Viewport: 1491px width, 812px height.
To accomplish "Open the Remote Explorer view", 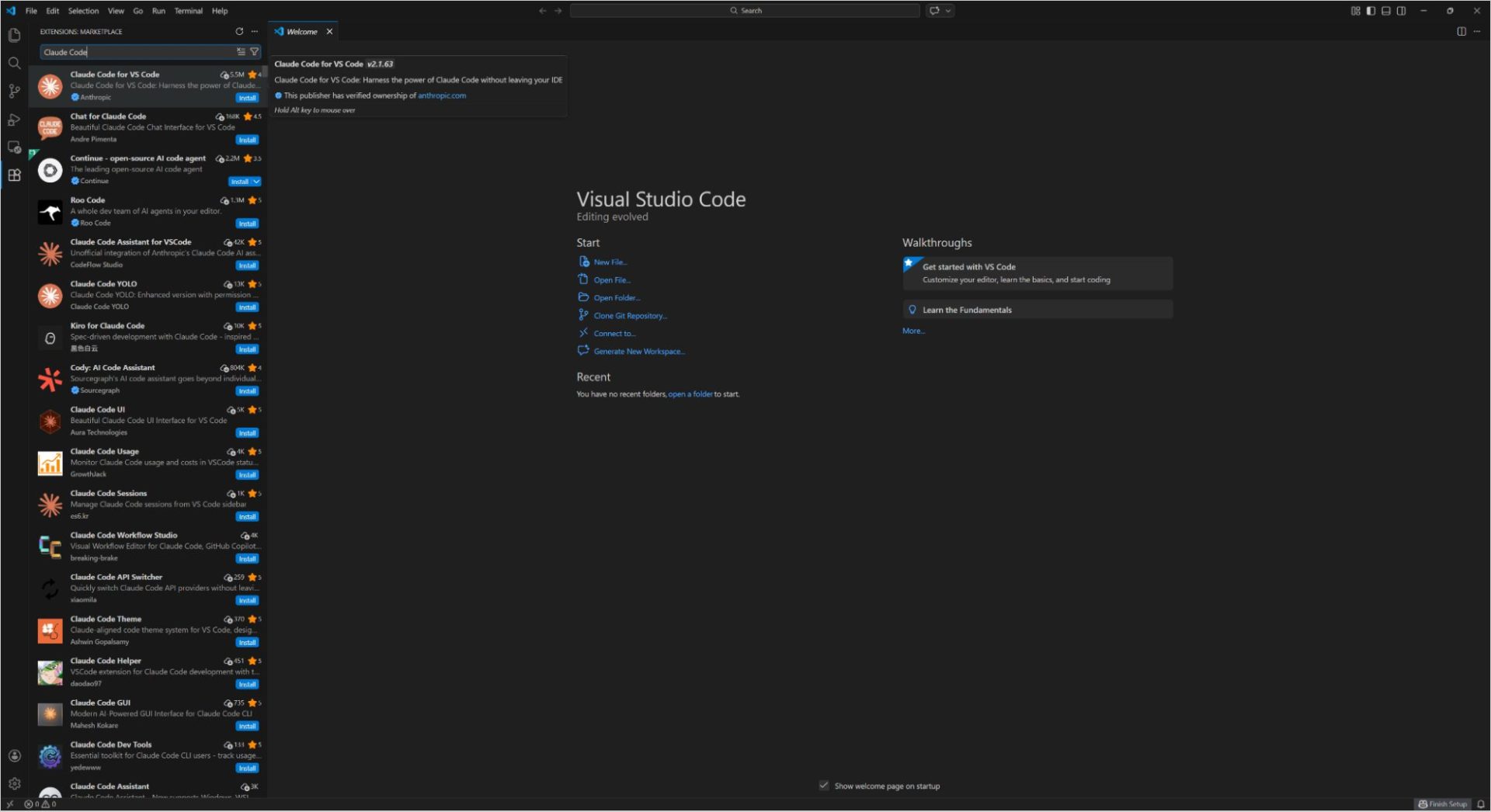I will tap(14, 147).
